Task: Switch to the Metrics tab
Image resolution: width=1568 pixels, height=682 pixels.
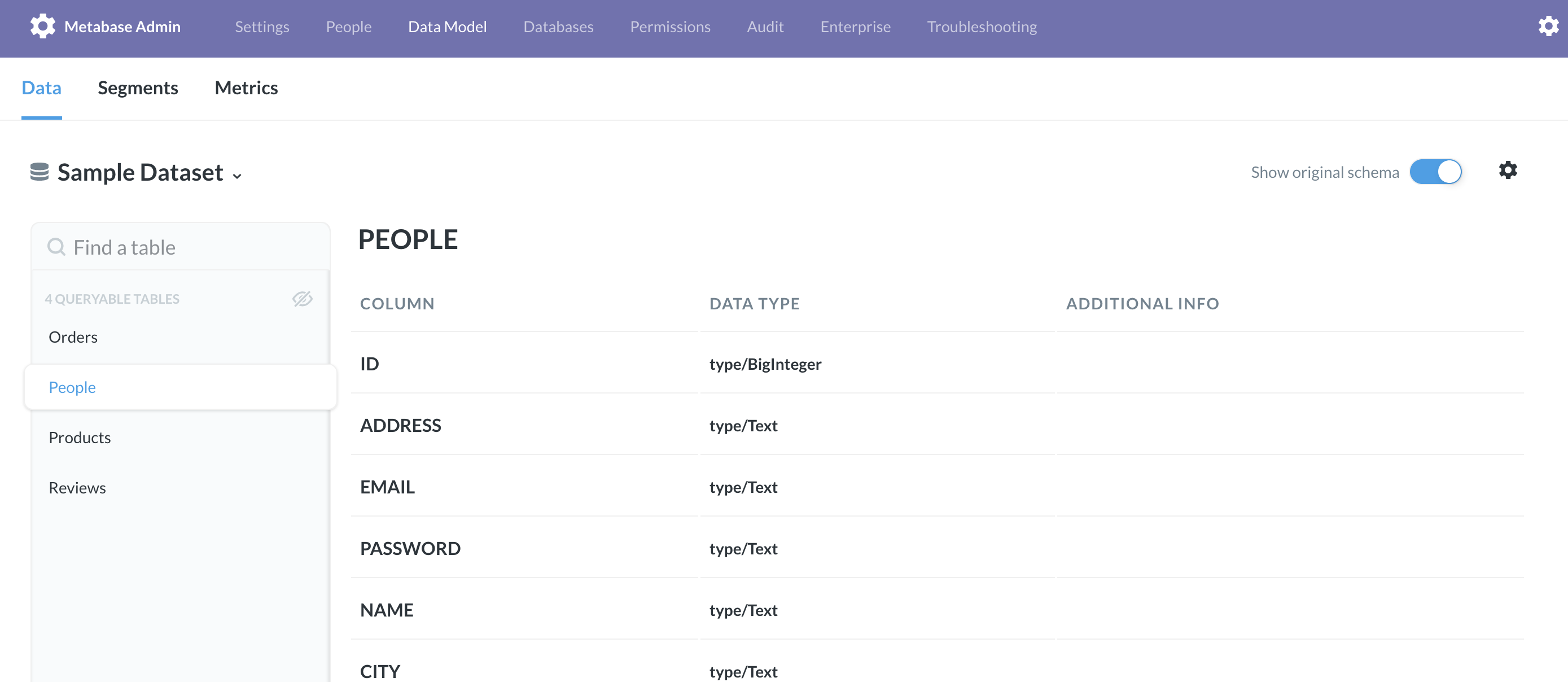Action: click(246, 88)
